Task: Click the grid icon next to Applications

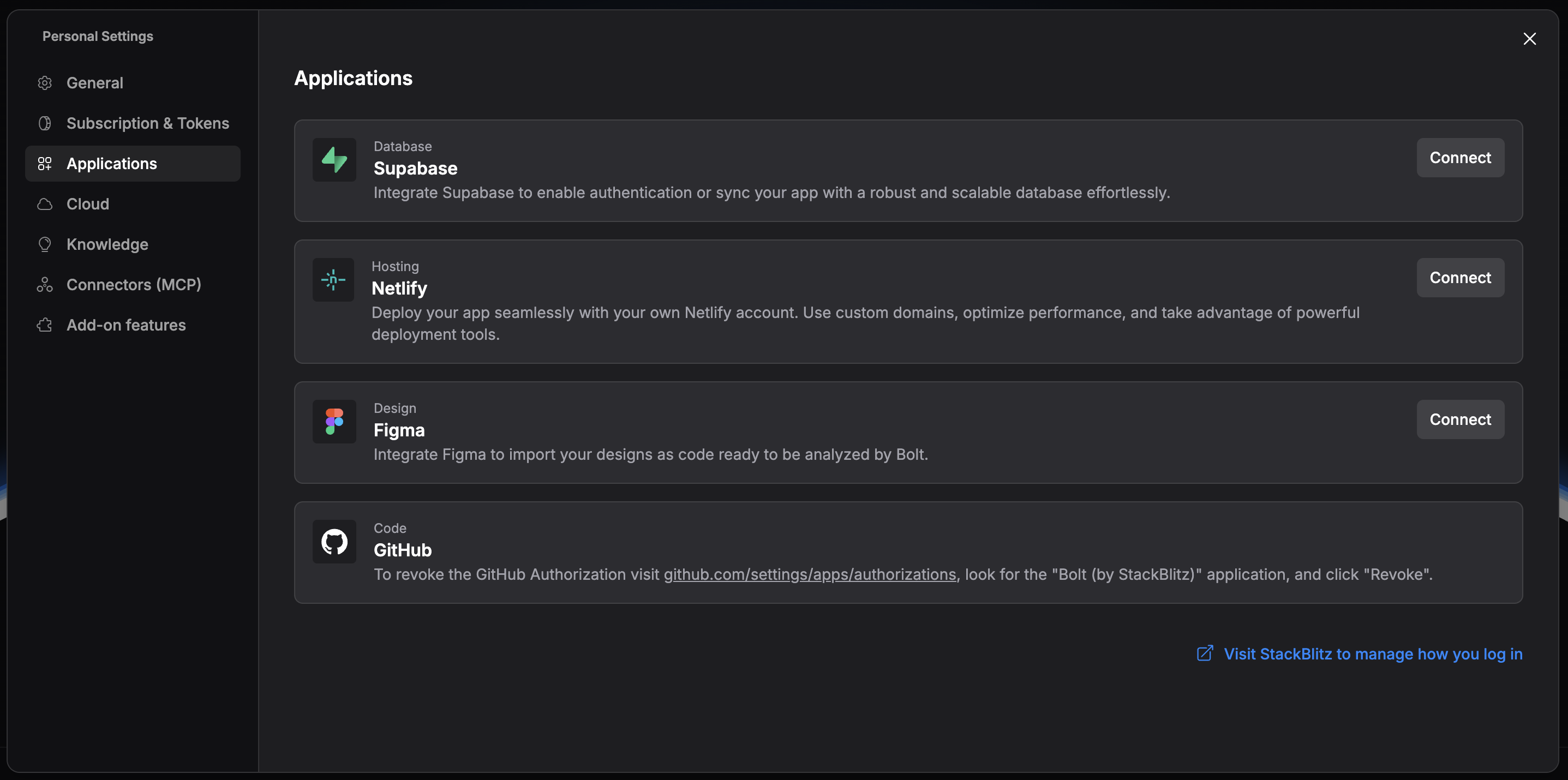Action: (44, 163)
